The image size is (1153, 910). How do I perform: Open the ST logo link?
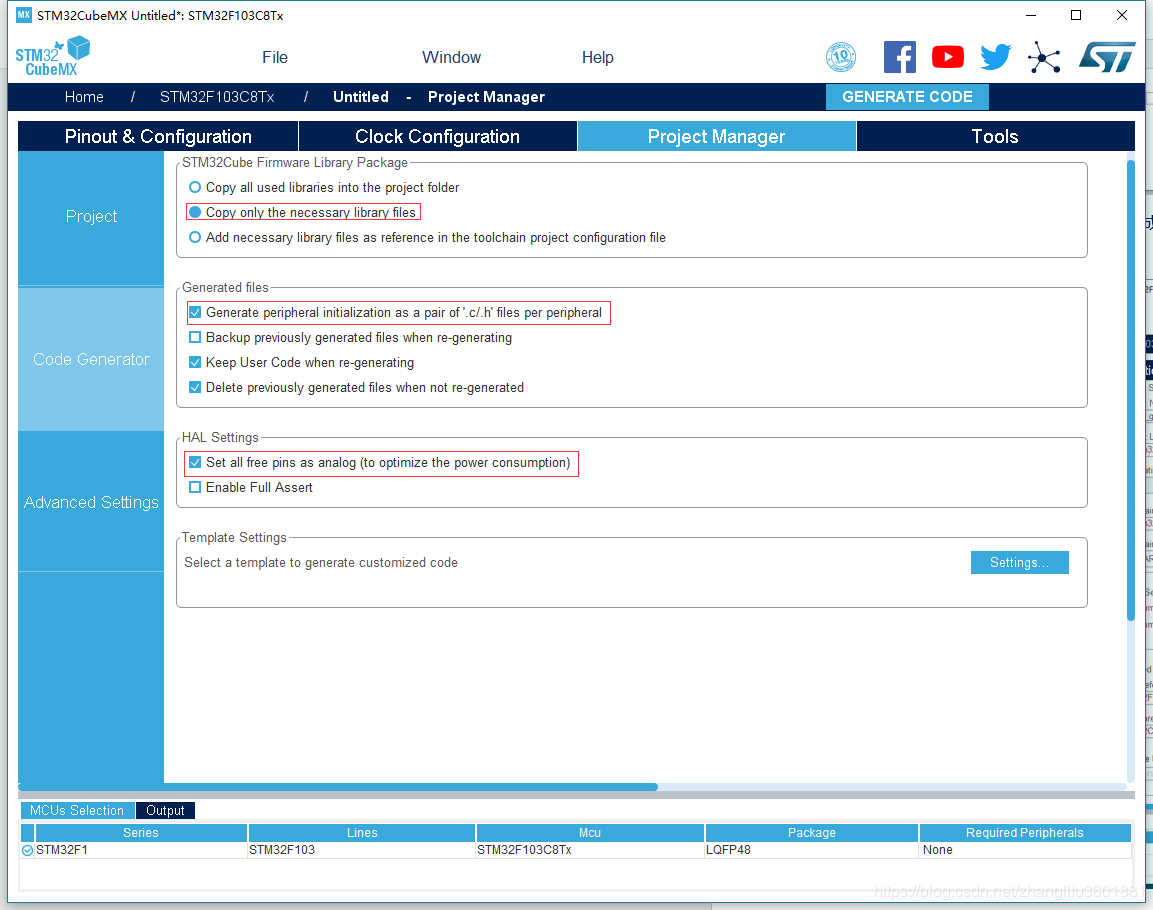(1107, 57)
